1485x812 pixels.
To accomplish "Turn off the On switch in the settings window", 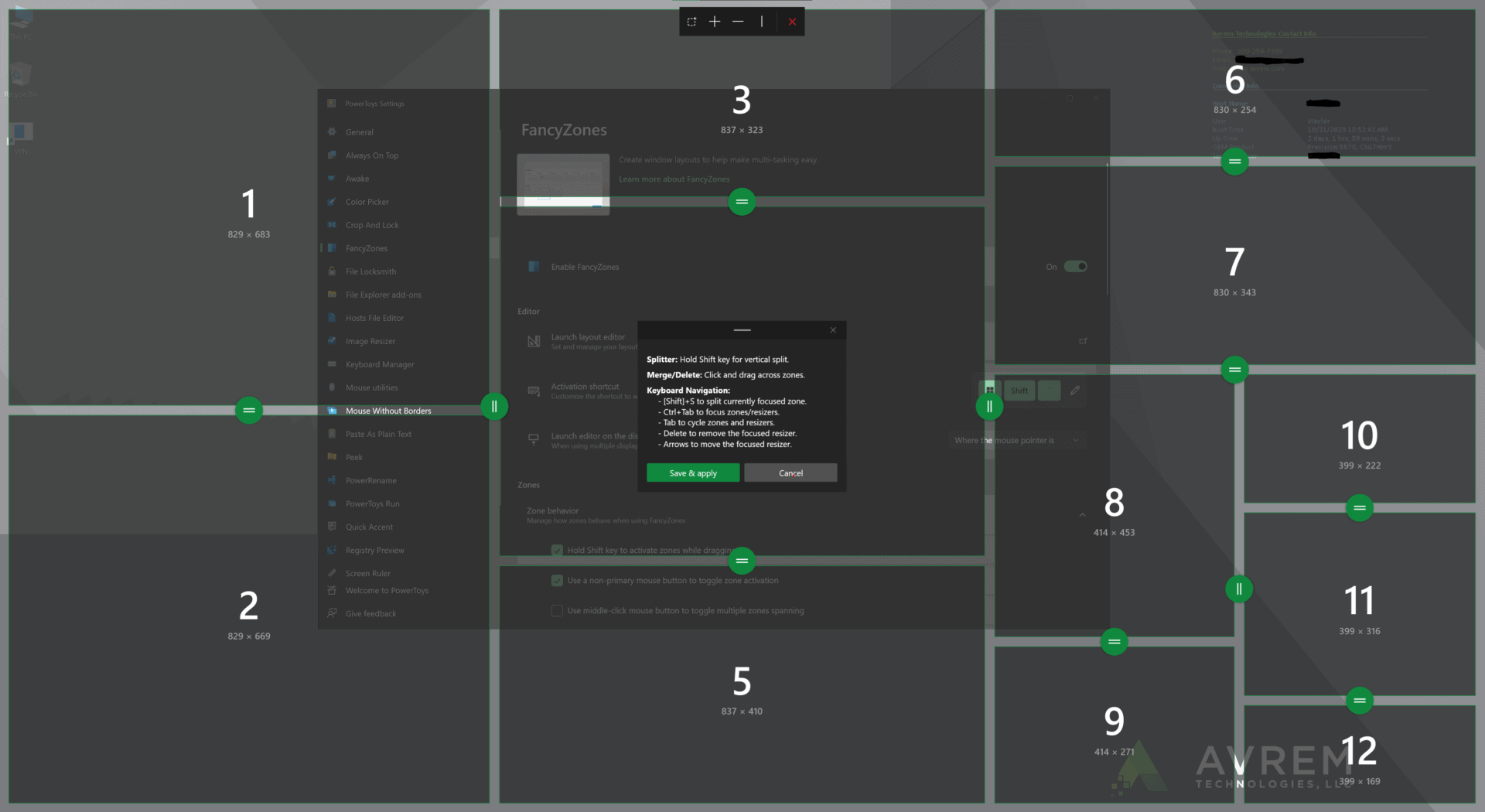I will 1075,266.
